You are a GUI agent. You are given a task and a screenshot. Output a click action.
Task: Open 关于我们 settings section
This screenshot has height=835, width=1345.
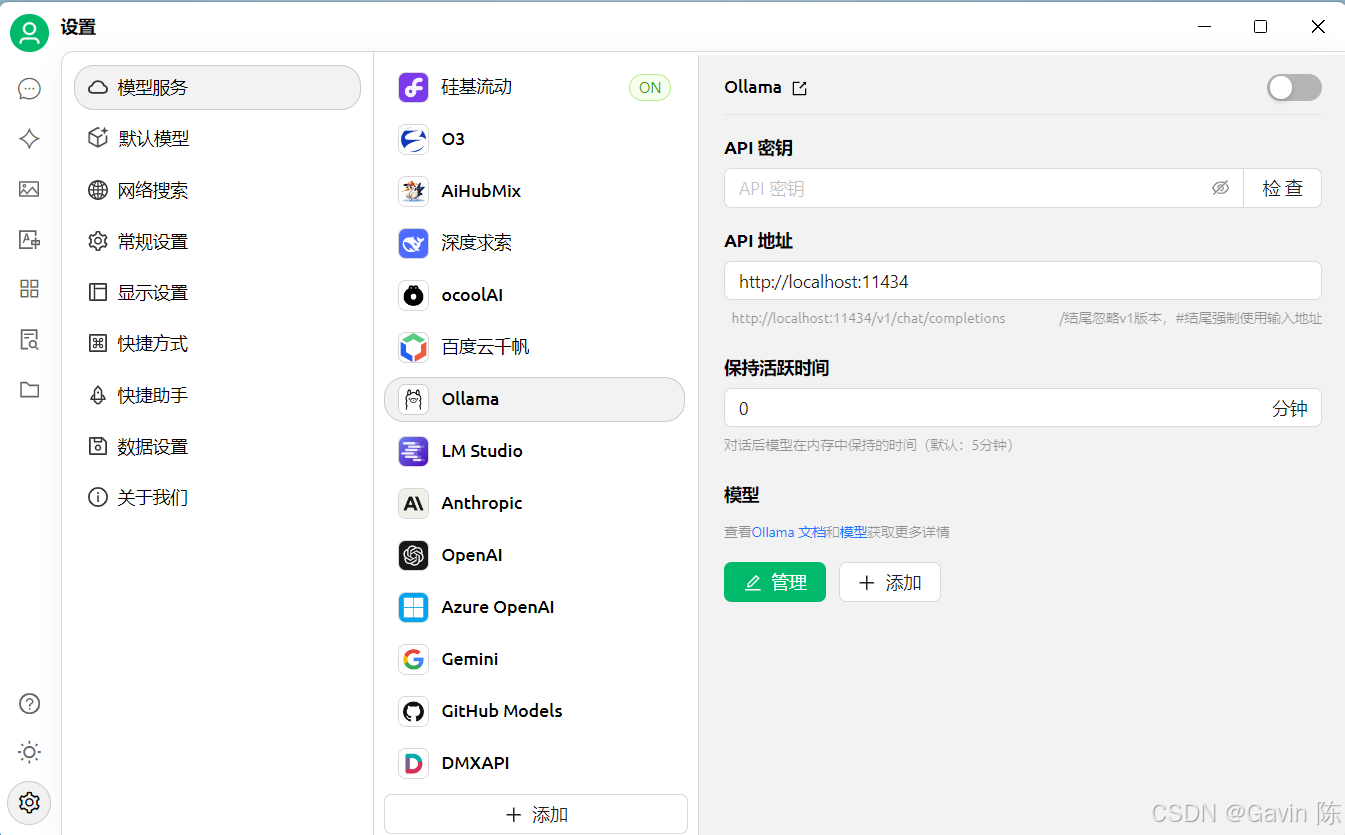(x=217, y=498)
